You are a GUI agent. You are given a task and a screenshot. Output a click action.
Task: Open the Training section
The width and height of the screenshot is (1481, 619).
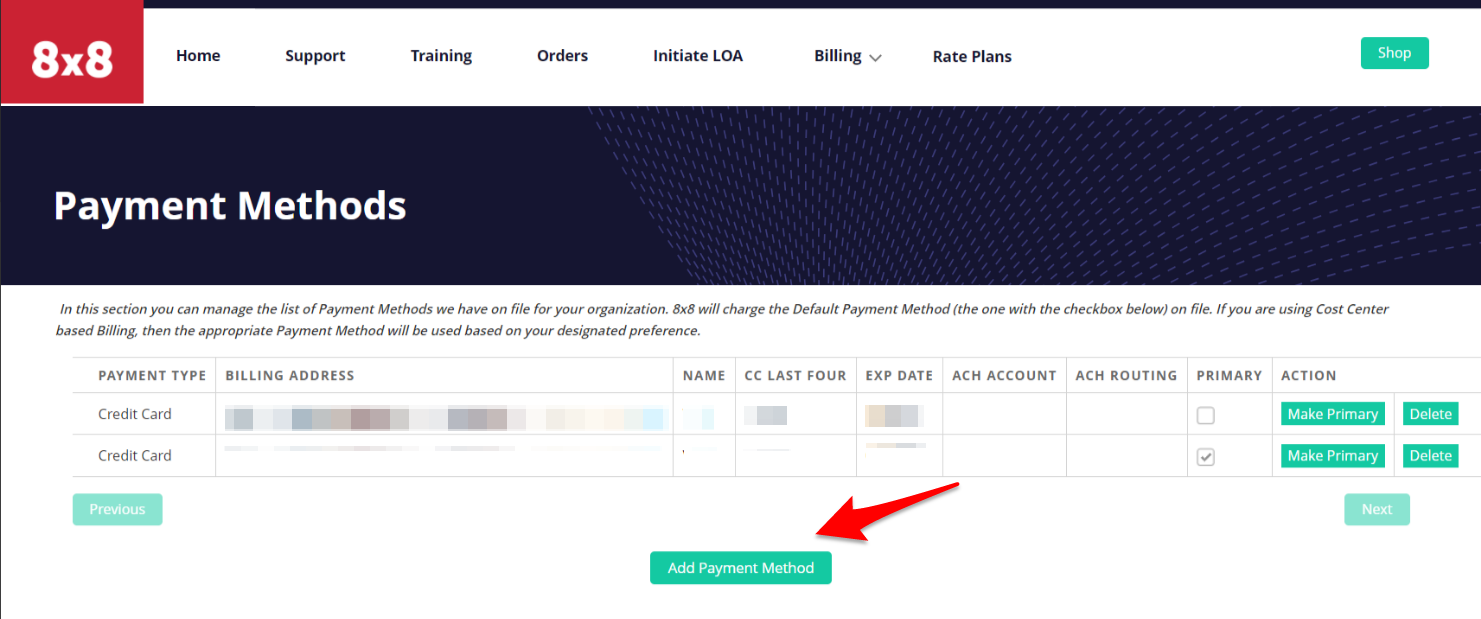point(441,56)
